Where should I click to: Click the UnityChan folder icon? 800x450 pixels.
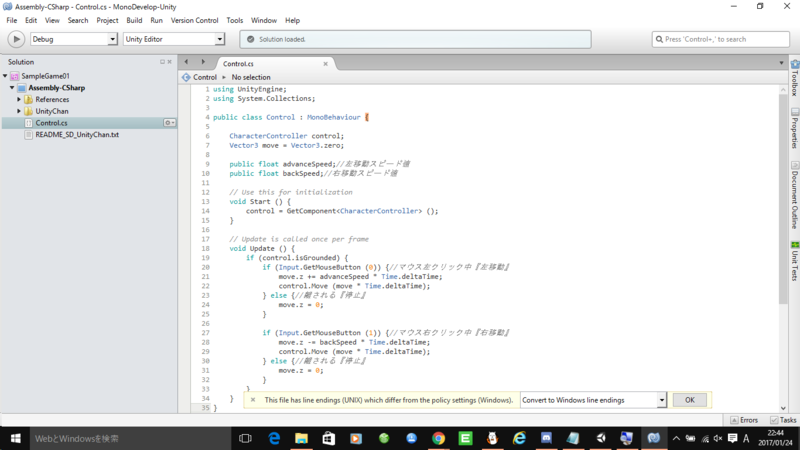[x=29, y=111]
